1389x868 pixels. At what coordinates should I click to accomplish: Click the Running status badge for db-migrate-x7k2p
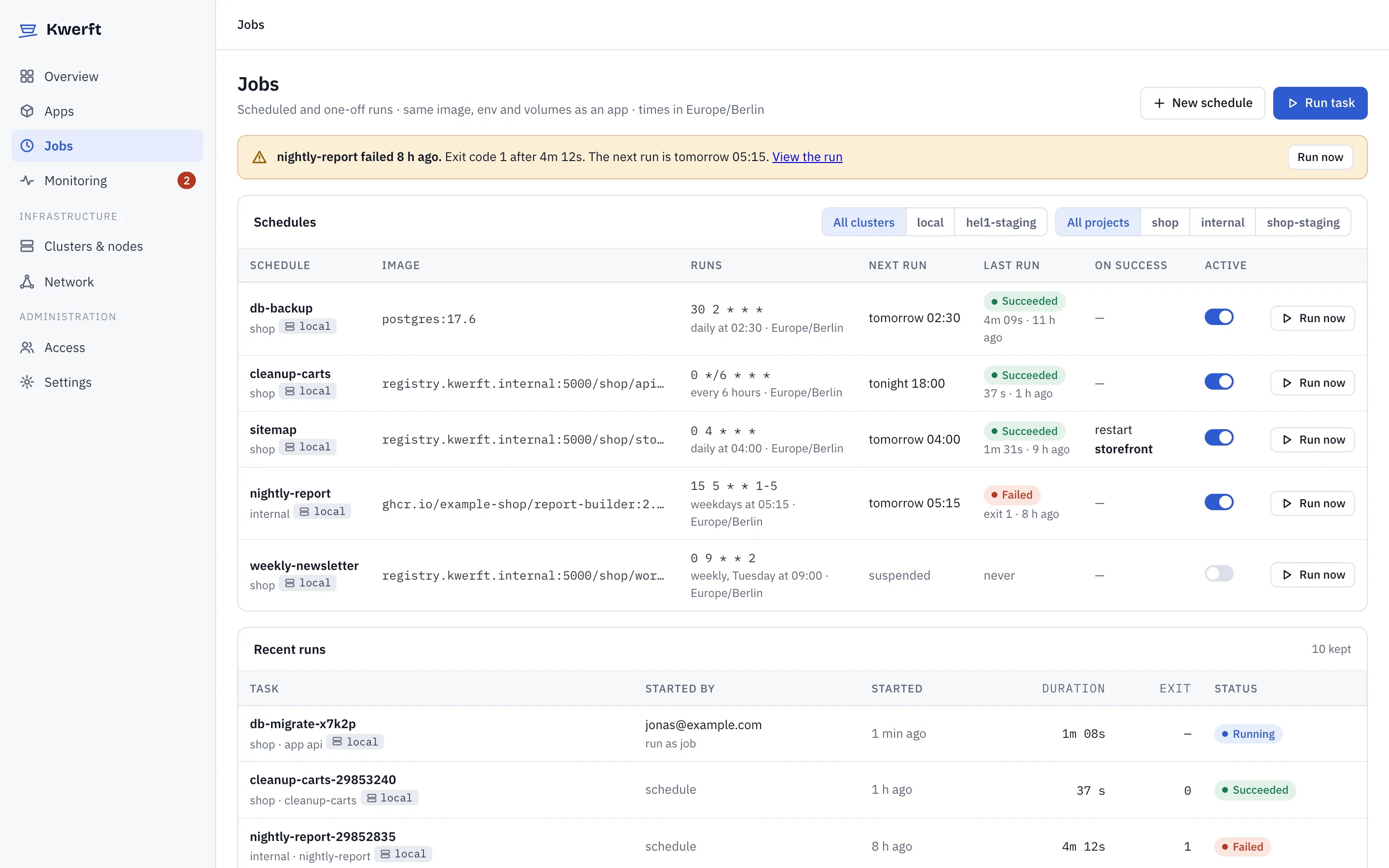pos(1248,733)
